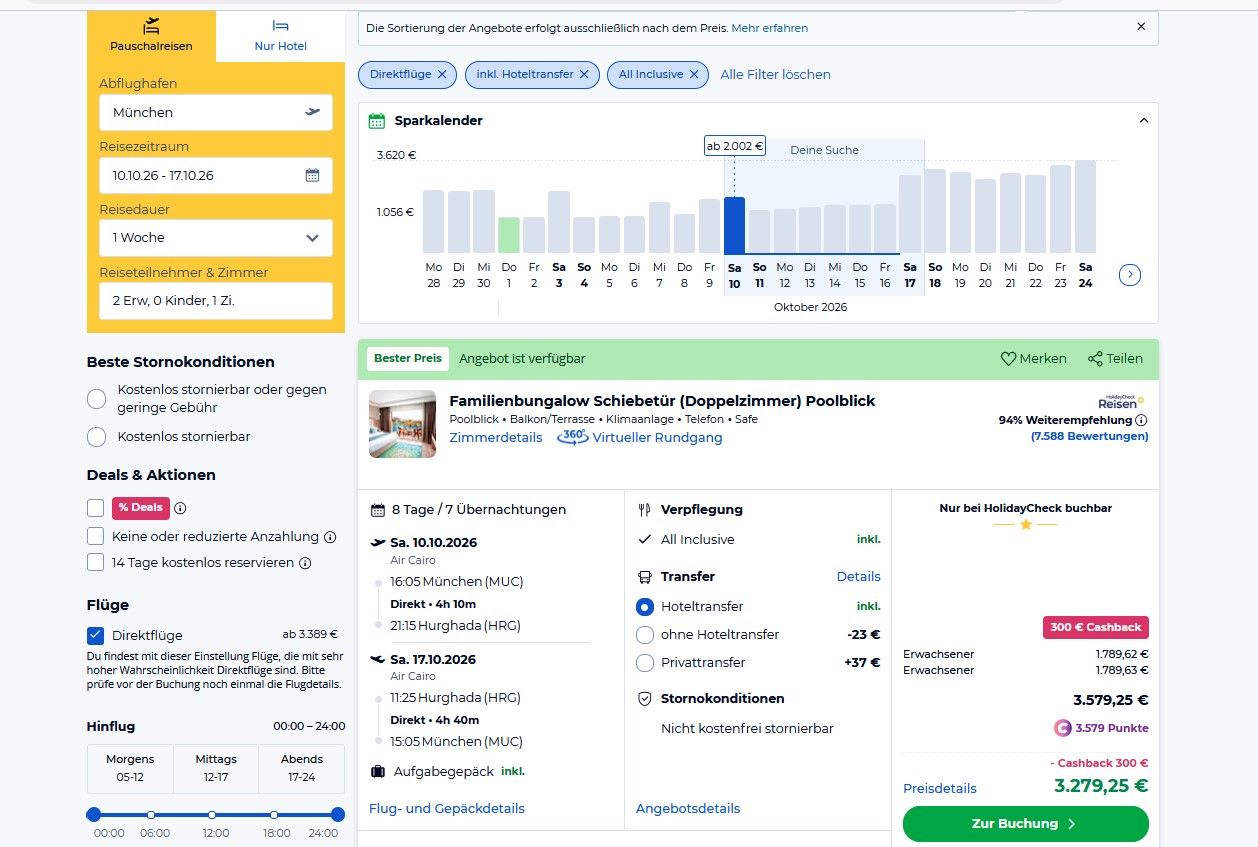
Task: Click info icon beside Keine oder reduzierte Anzahlung
Action: point(330,537)
